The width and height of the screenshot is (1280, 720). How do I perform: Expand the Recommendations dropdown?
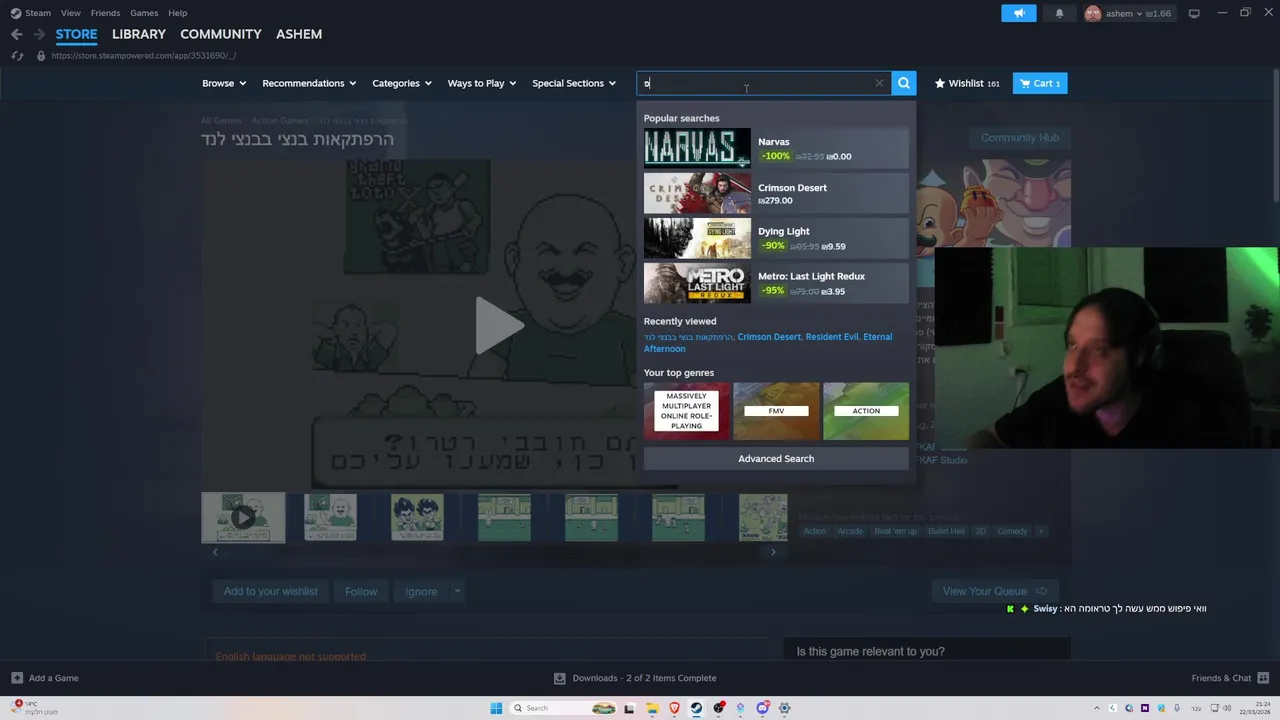(309, 83)
